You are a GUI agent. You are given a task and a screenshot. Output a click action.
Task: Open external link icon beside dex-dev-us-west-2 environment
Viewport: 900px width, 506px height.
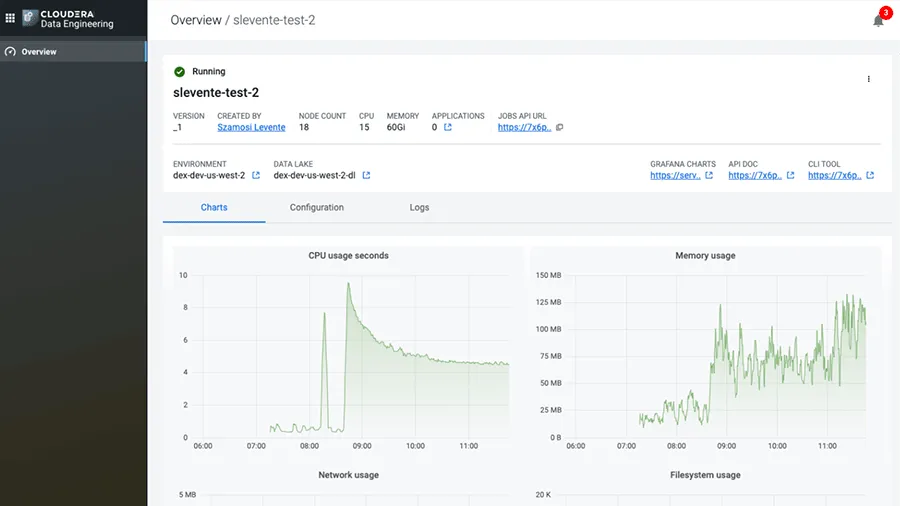coord(256,176)
